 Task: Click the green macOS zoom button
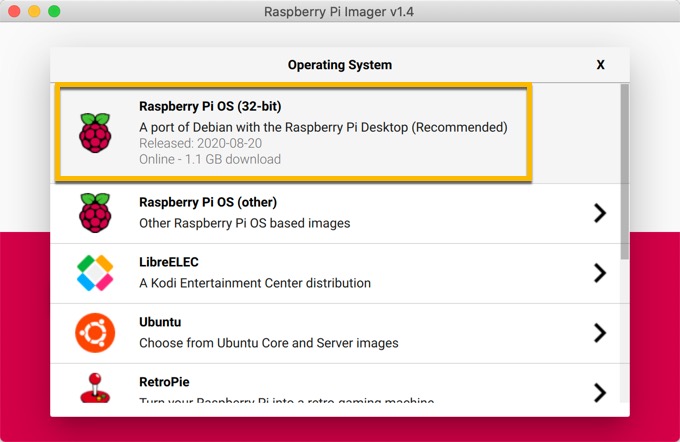point(54,11)
